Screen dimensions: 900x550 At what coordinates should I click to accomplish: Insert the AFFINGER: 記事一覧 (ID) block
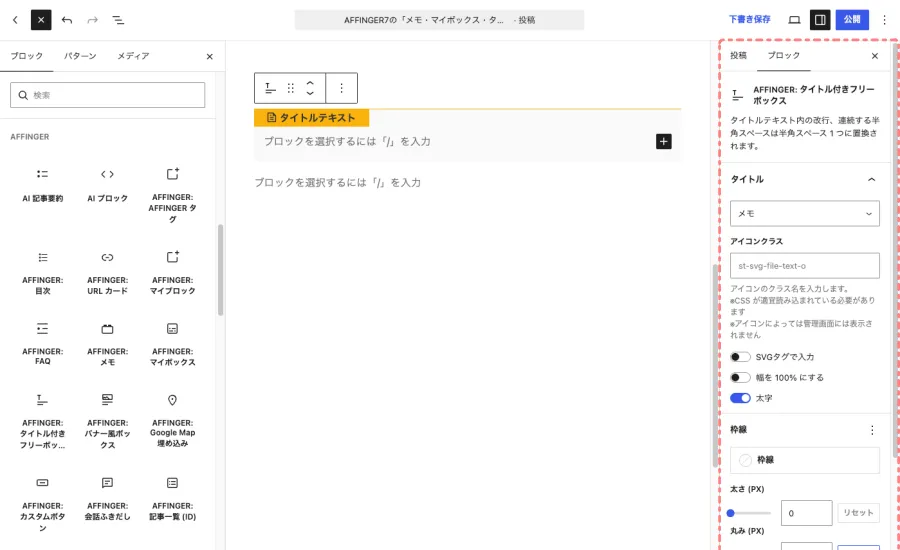click(172, 498)
